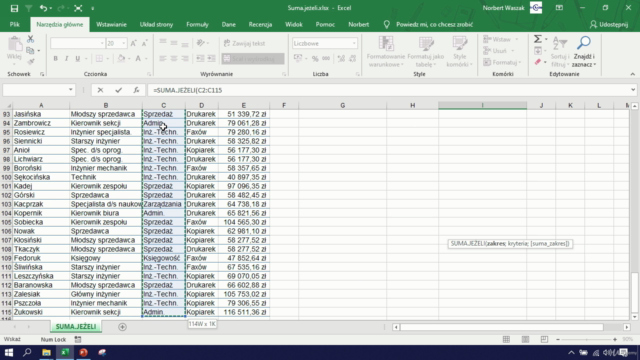Click the clear eraser icon
Screen dimensions: 640x360
click(538, 62)
